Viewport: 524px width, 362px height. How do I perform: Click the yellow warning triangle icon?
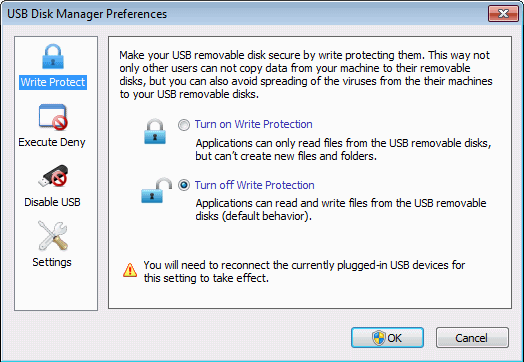click(130, 270)
